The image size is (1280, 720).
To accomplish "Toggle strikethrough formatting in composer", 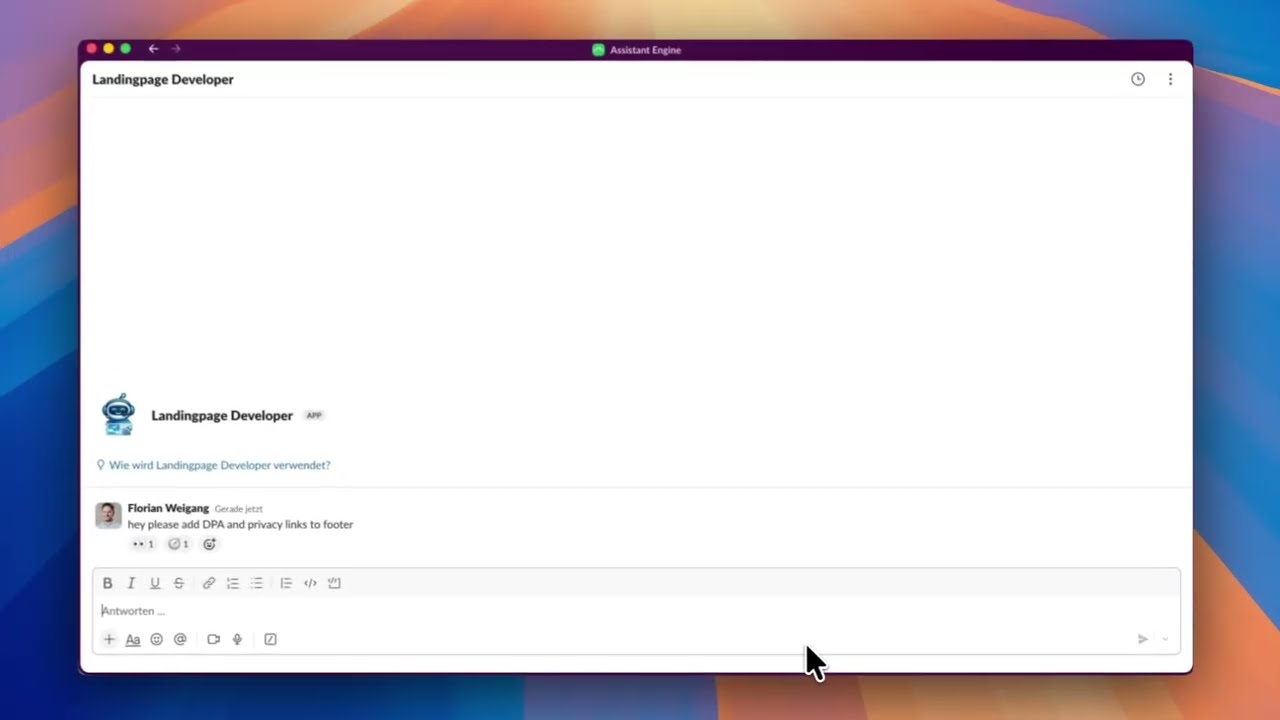I will click(179, 583).
